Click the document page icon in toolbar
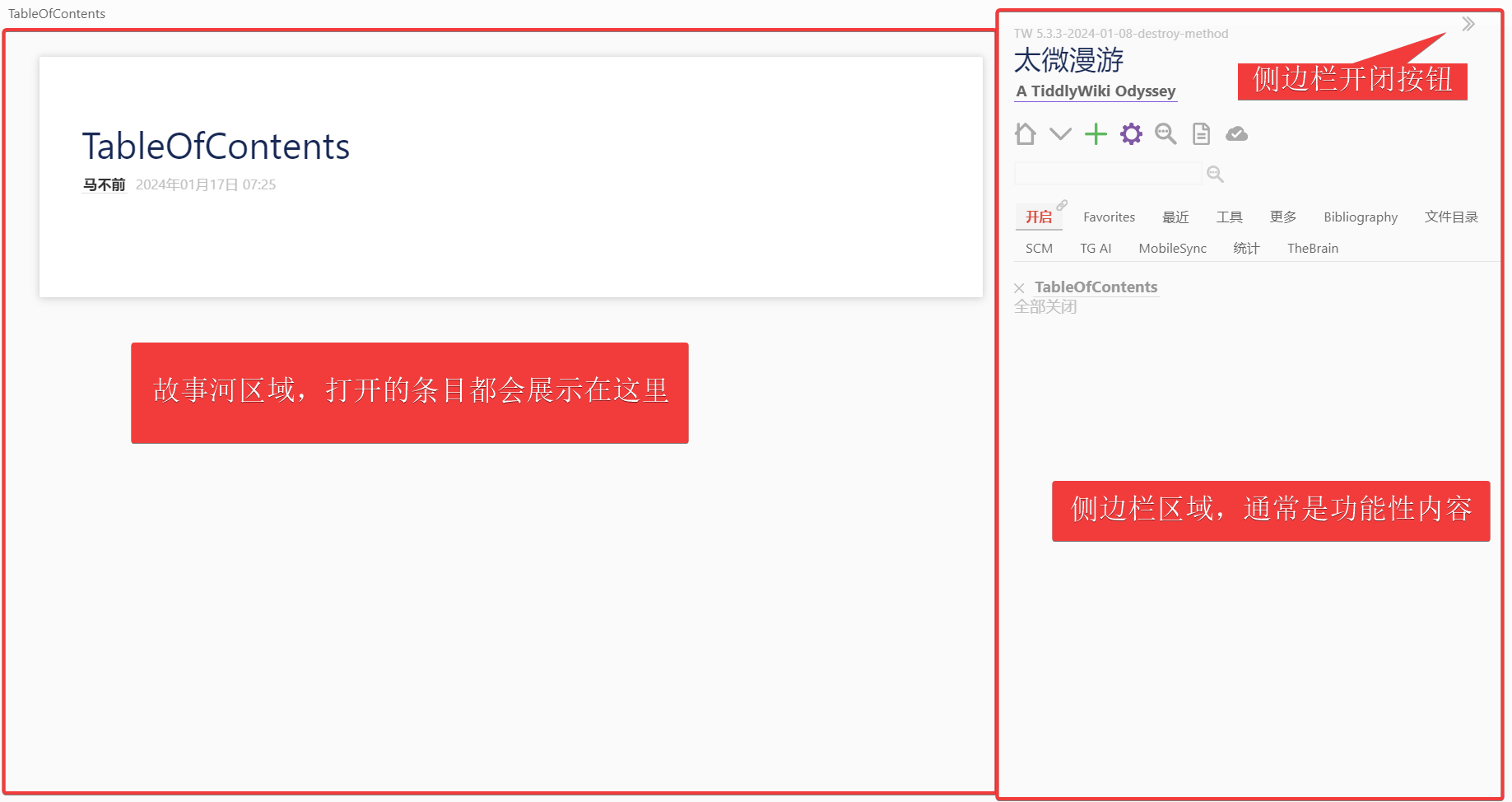Screen dimensions: 1512x802 pyautogui.click(x=1201, y=133)
